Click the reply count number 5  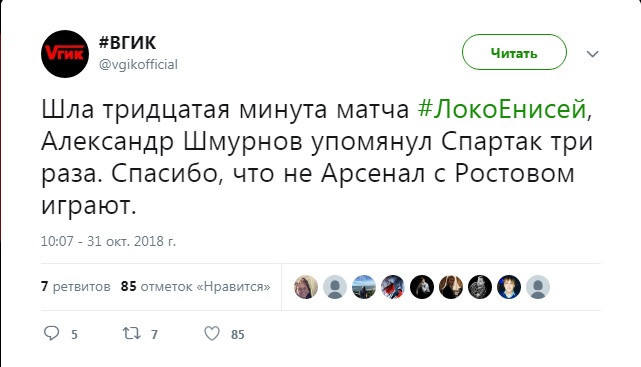coord(74,335)
